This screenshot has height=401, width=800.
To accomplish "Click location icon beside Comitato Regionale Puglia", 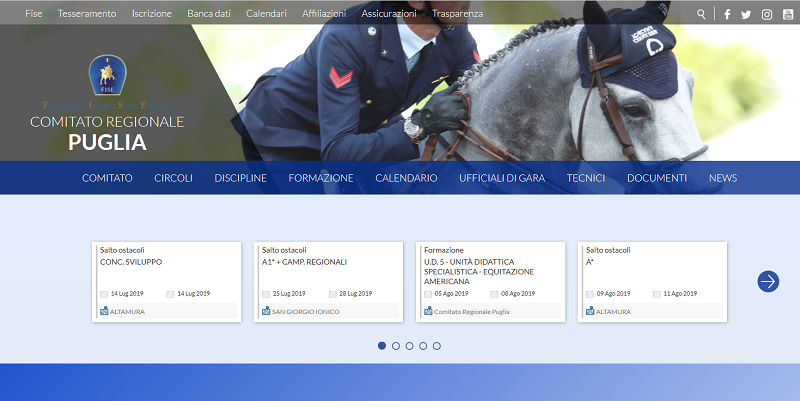I will [428, 311].
